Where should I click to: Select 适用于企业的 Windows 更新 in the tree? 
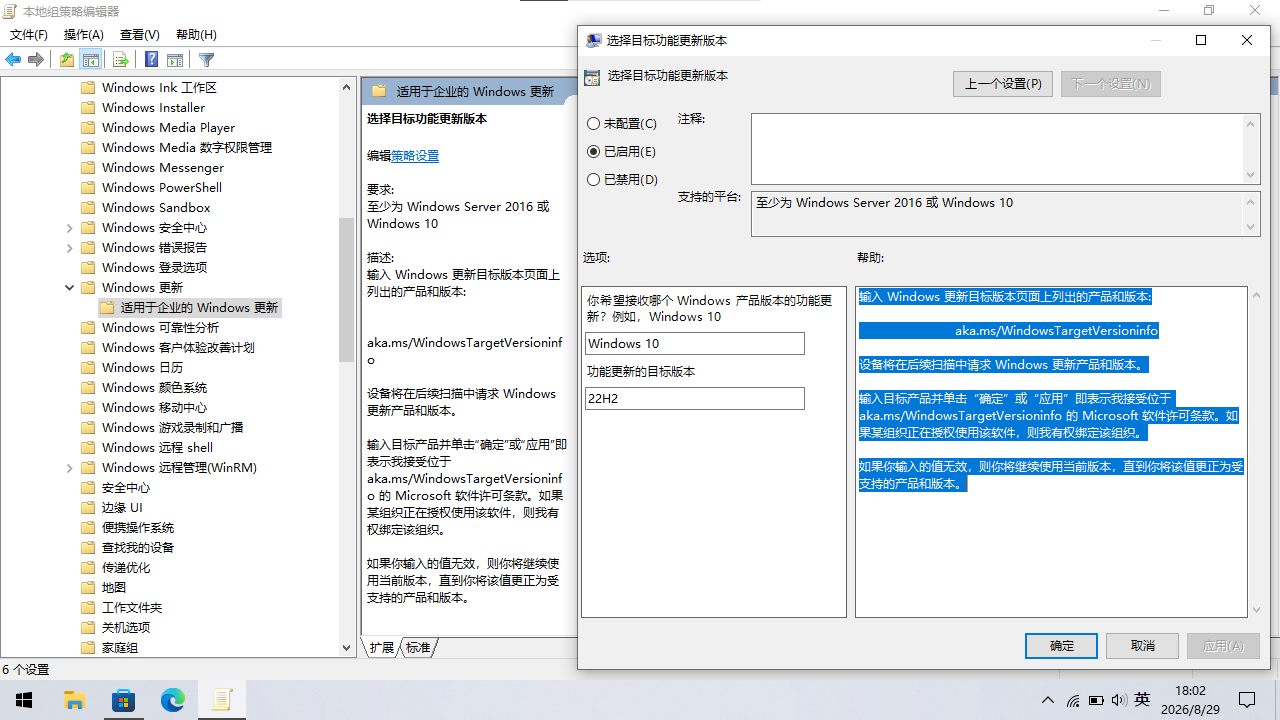point(199,307)
